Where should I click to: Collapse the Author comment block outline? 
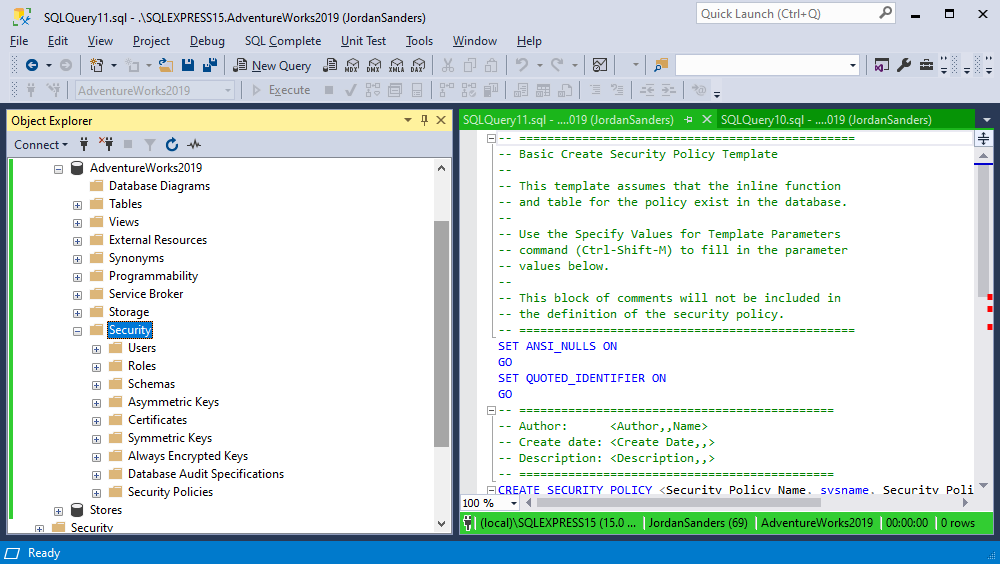coord(491,410)
